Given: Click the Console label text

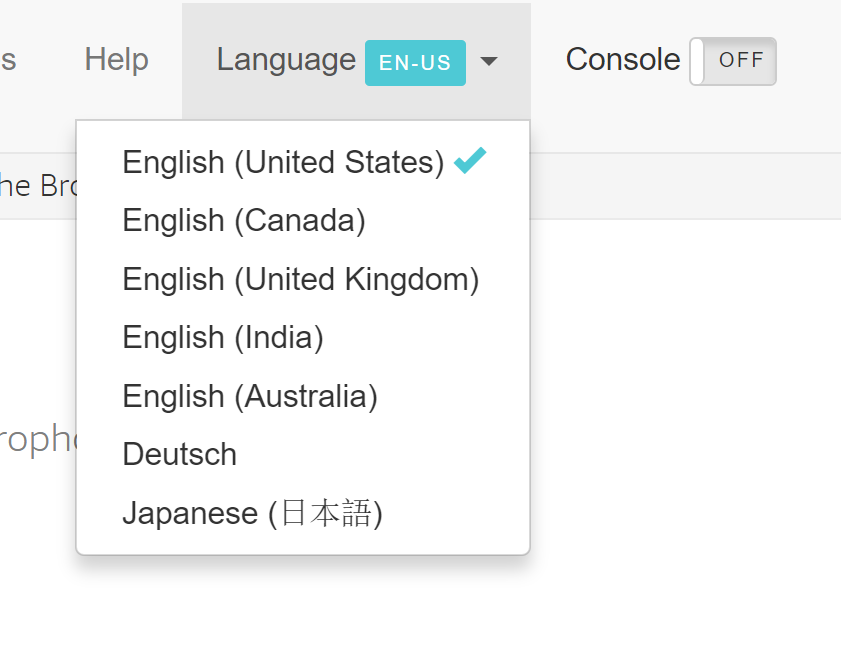Looking at the screenshot, I should coord(622,60).
